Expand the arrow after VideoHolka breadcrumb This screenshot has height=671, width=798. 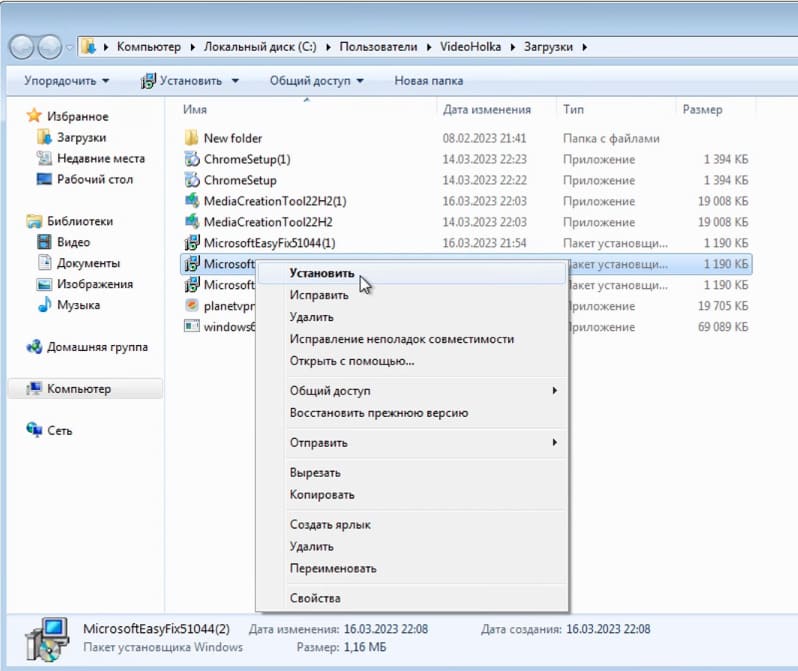tap(512, 47)
